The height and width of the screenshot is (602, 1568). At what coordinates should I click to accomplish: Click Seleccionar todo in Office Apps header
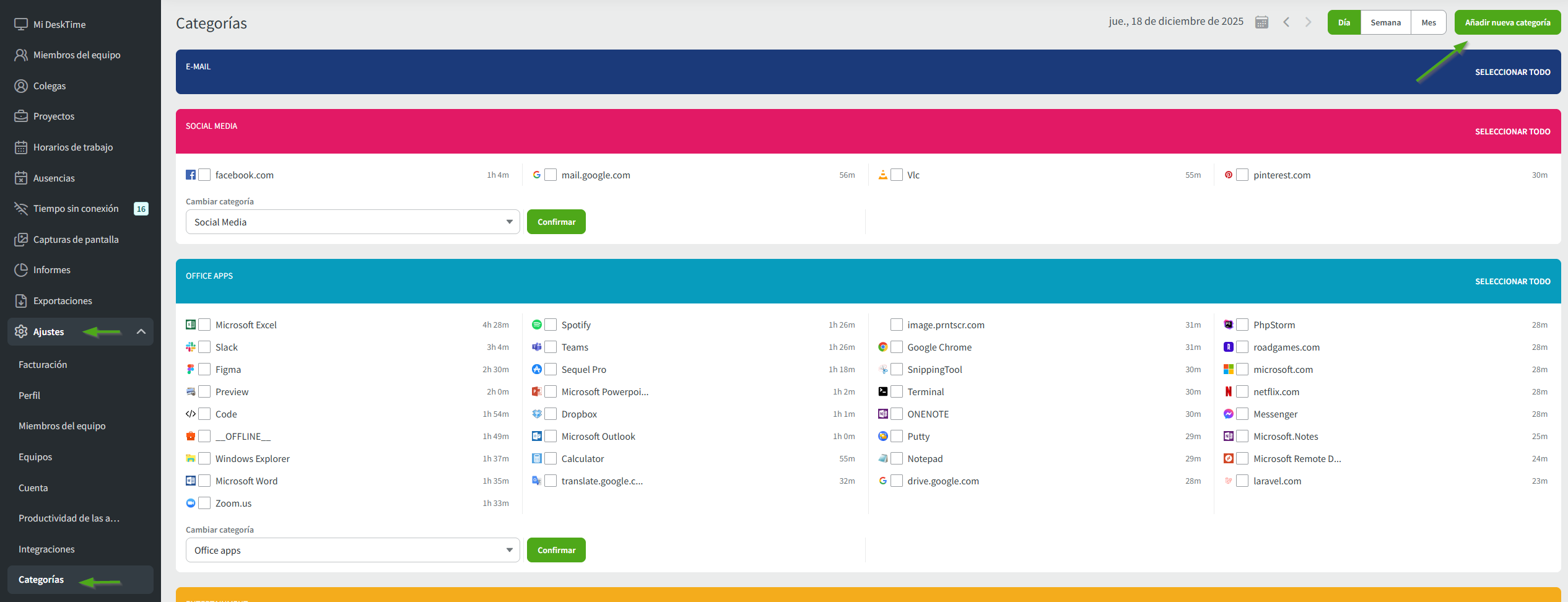pos(1512,281)
